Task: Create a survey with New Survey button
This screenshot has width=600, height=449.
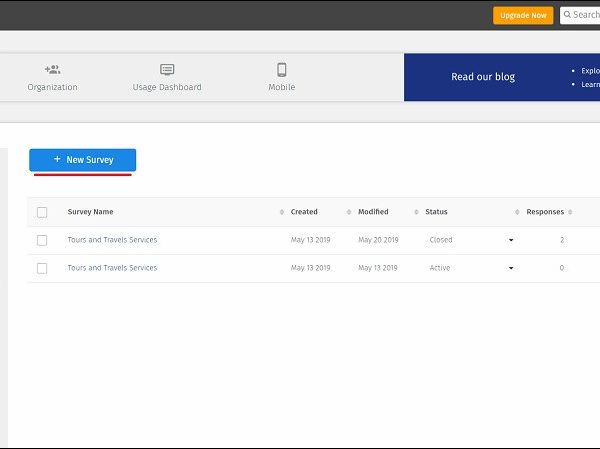Action: click(82, 160)
